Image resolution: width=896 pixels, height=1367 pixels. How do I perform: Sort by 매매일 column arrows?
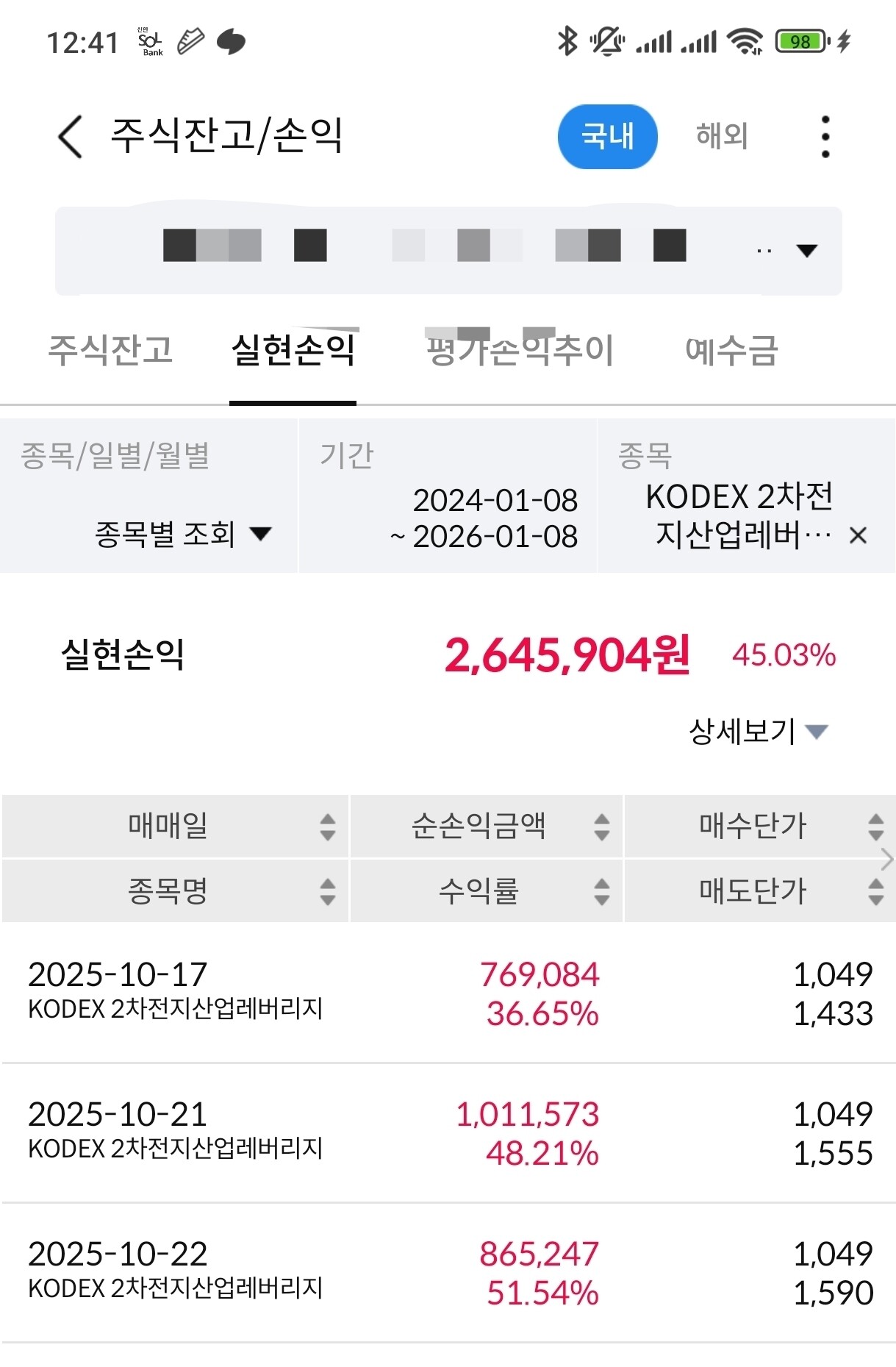(328, 827)
